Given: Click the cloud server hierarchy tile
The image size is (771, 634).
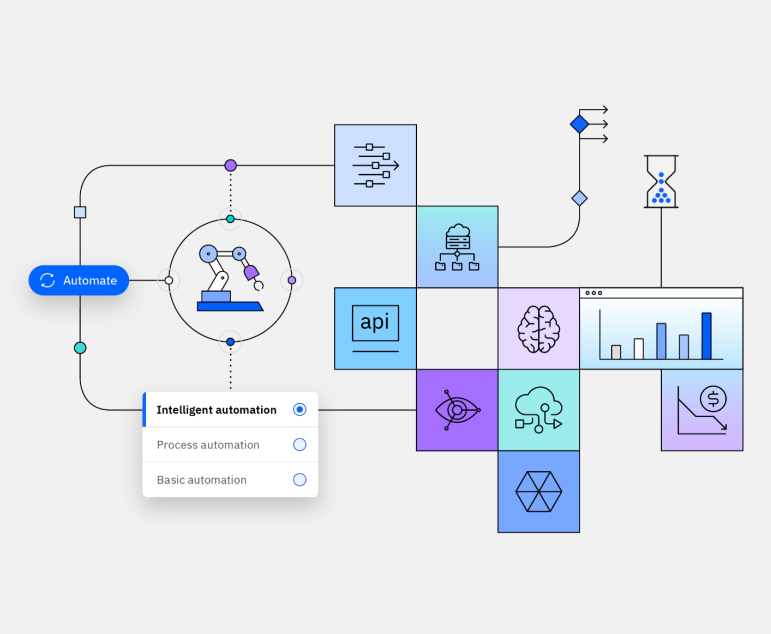Looking at the screenshot, I should (457, 247).
